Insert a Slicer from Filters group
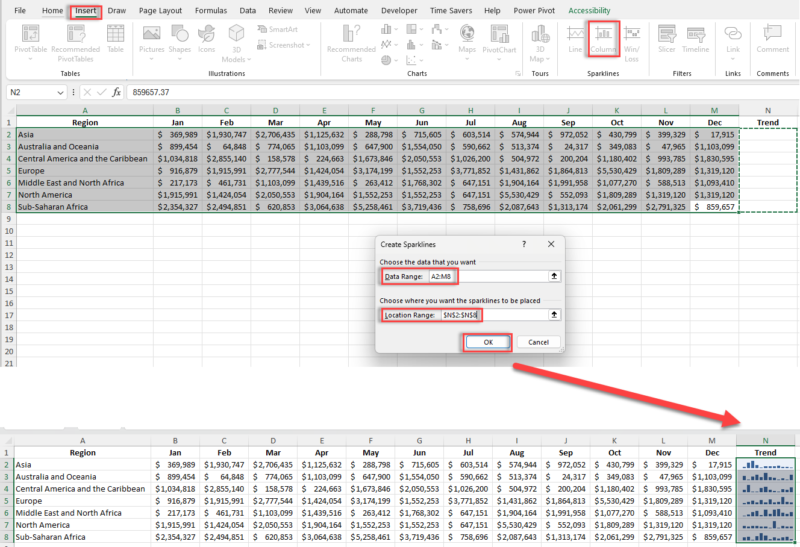The height and width of the screenshot is (547, 800). coord(667,39)
